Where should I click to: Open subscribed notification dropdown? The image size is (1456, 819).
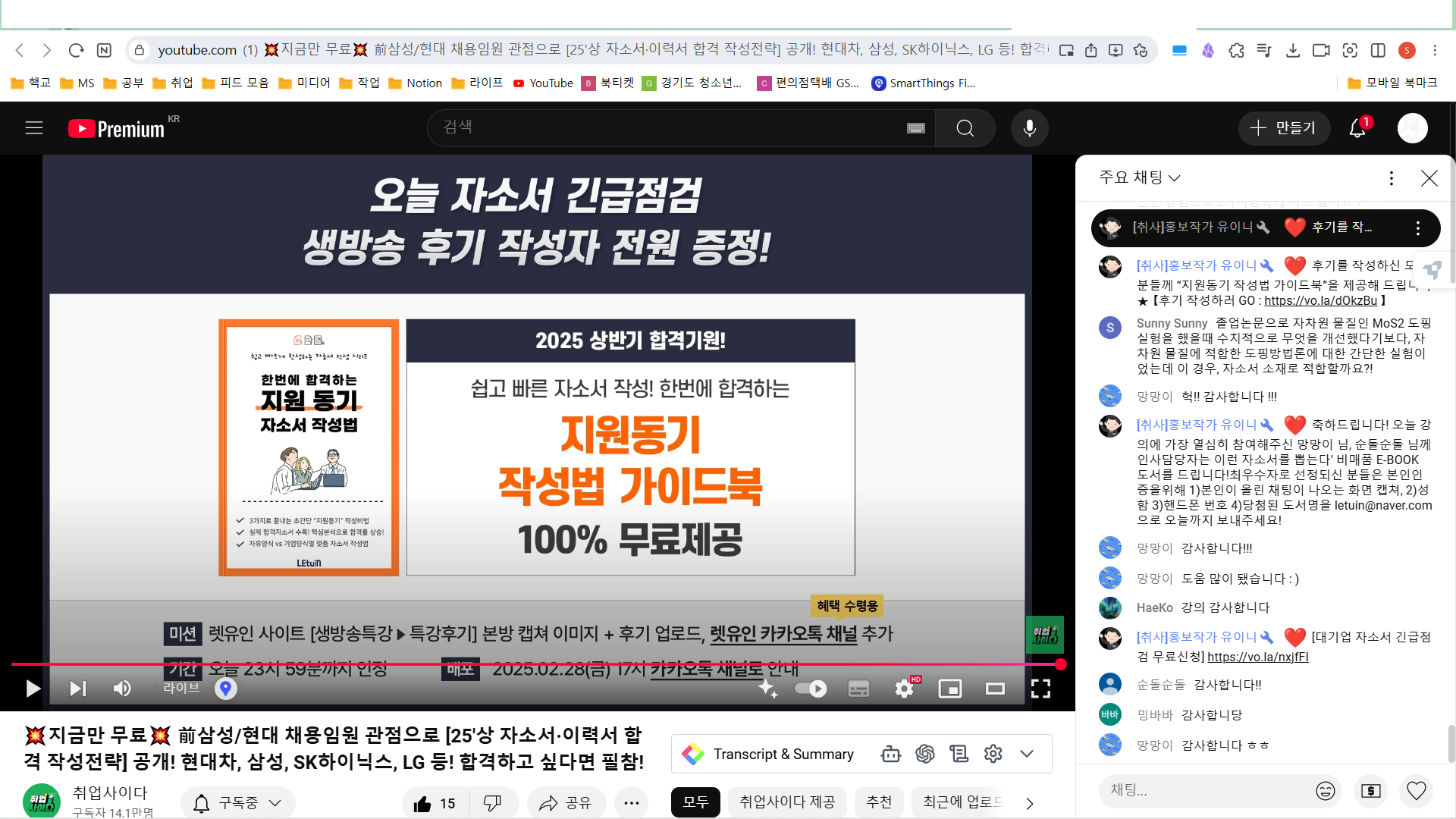237,803
